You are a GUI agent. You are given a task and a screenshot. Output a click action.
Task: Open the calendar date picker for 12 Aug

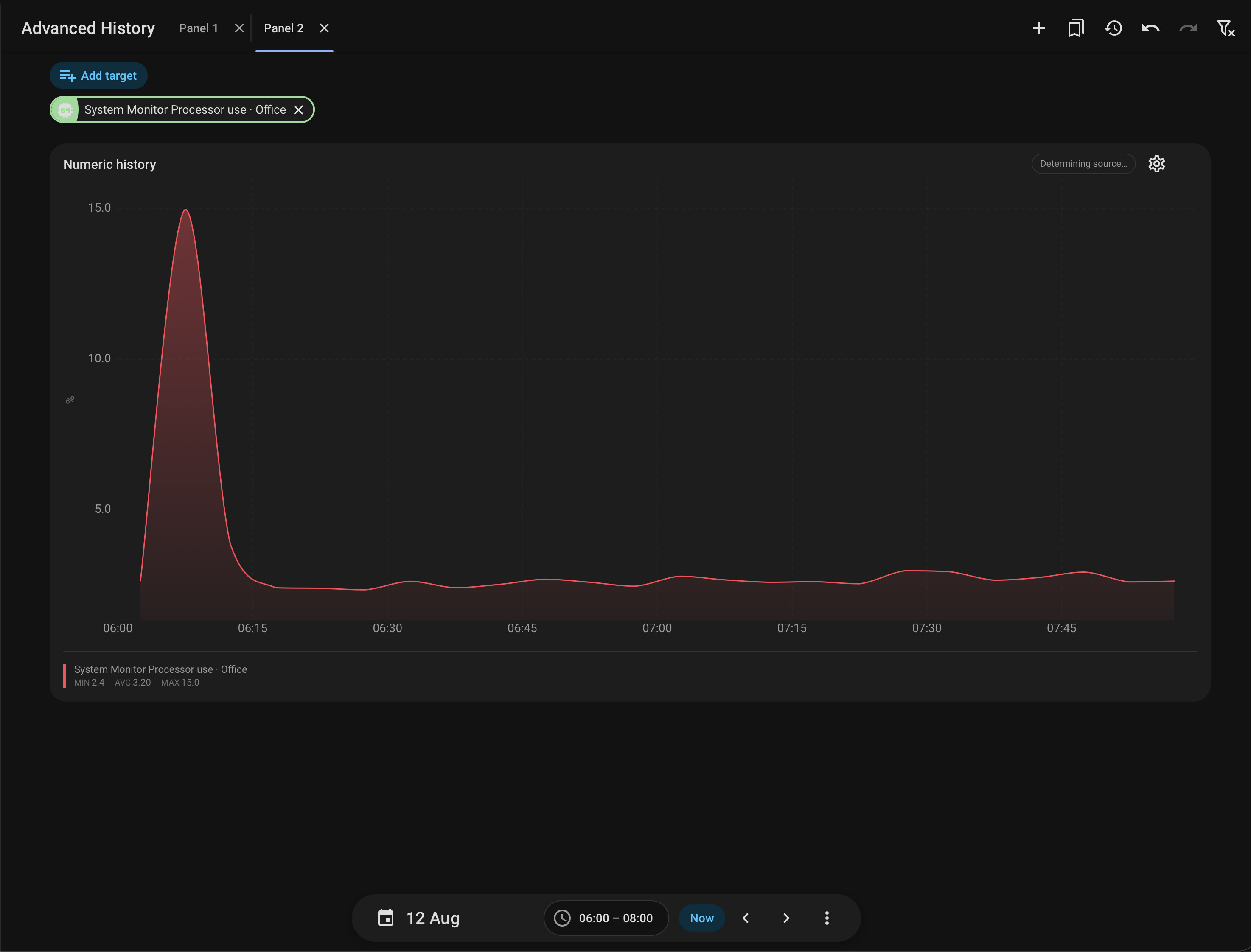pos(385,918)
